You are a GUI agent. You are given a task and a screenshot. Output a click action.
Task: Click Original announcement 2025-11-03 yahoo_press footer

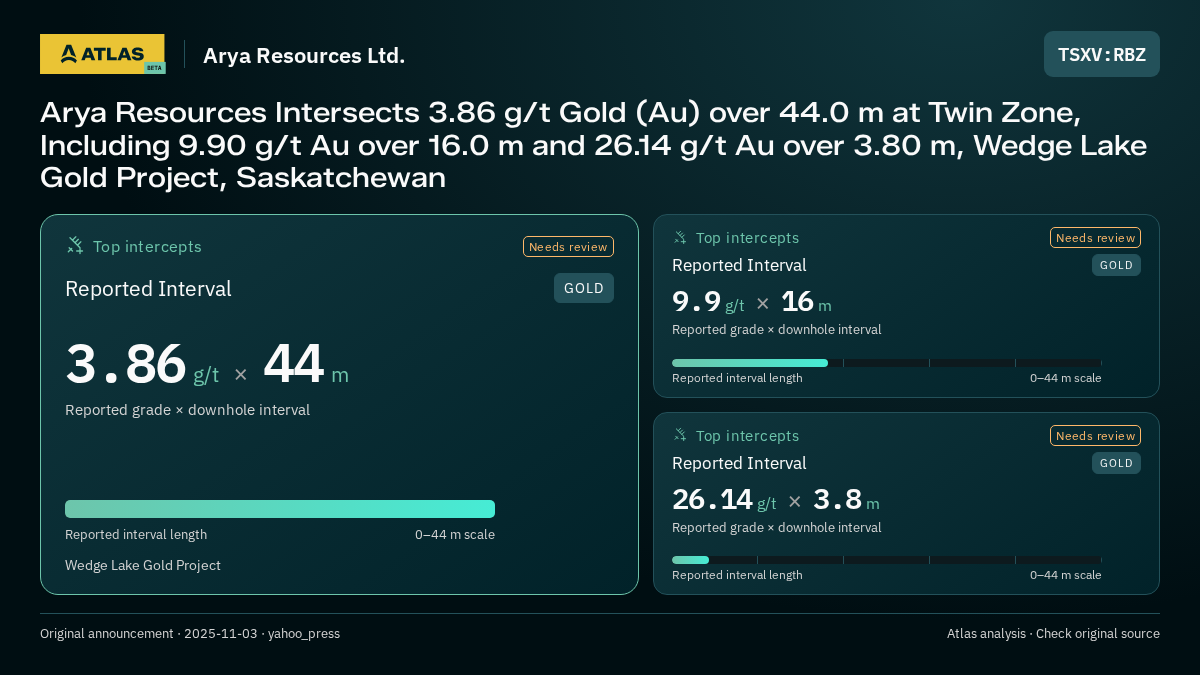pyautogui.click(x=190, y=633)
